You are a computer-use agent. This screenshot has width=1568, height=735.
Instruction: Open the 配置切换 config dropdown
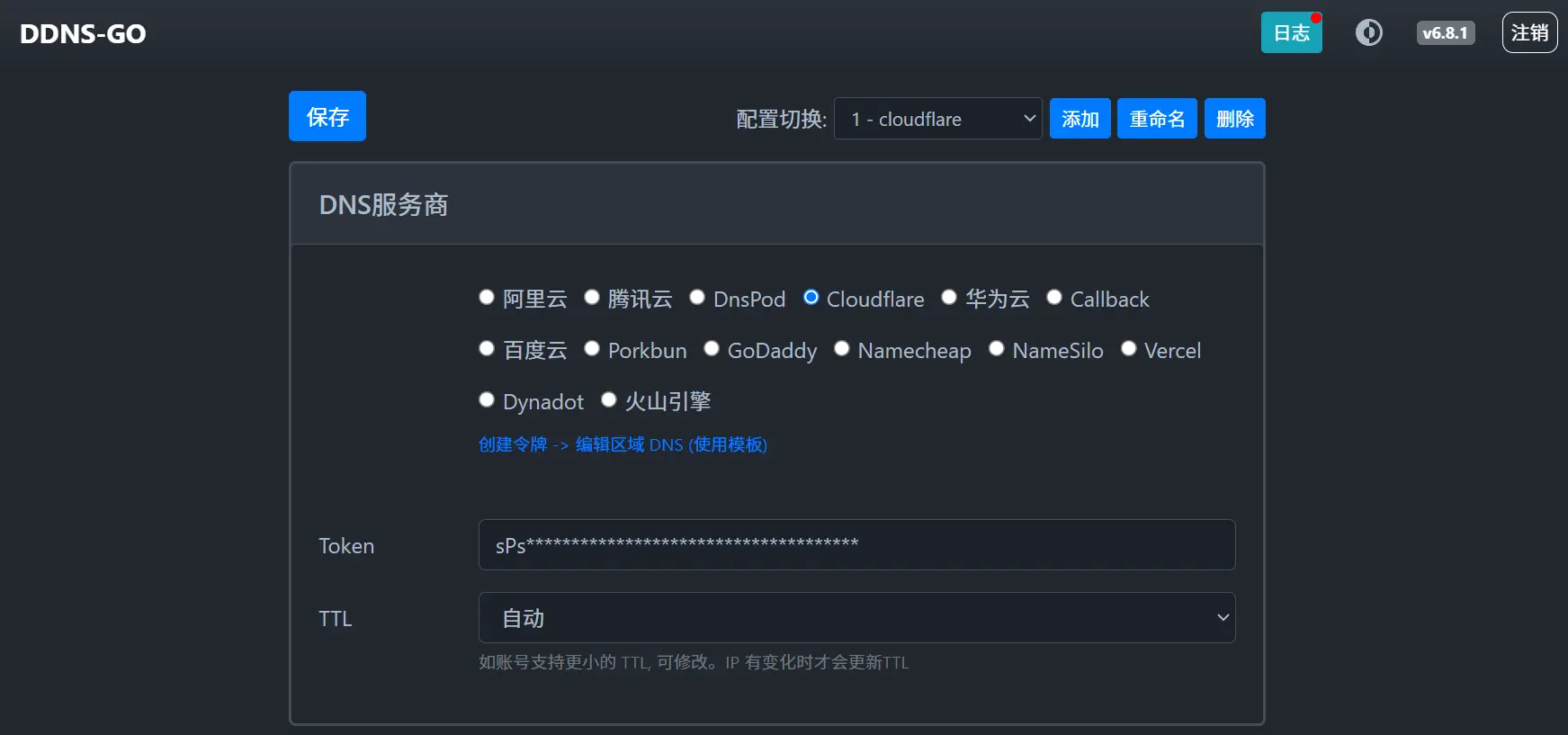[938, 119]
